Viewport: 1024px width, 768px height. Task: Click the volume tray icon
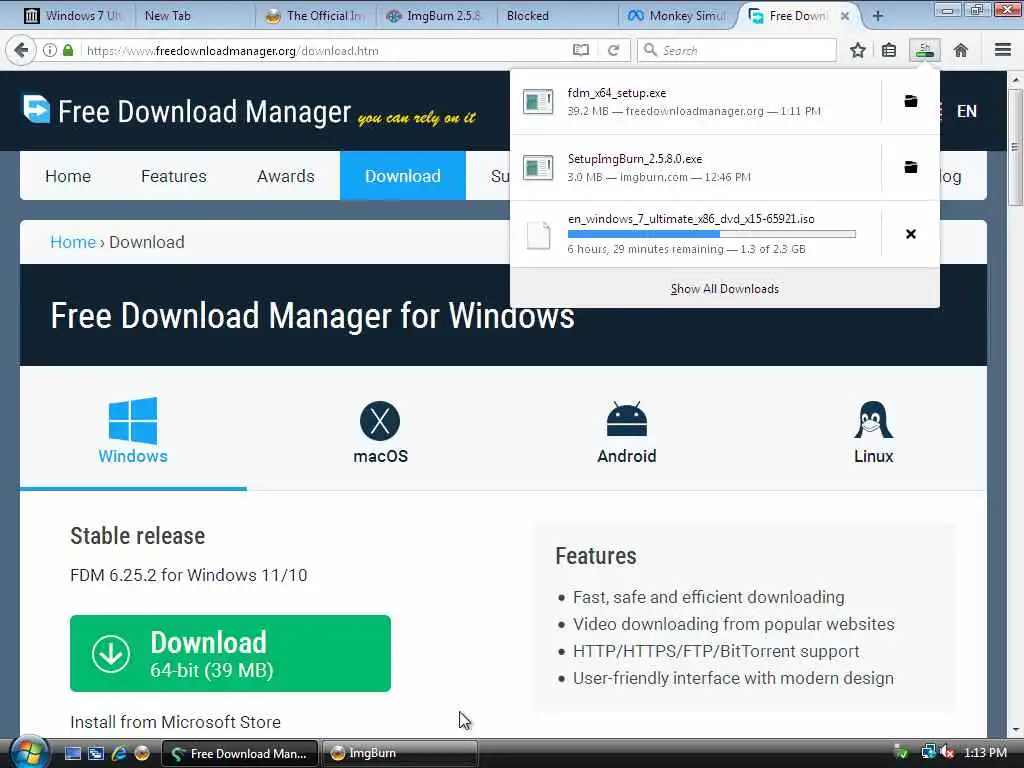(x=947, y=753)
